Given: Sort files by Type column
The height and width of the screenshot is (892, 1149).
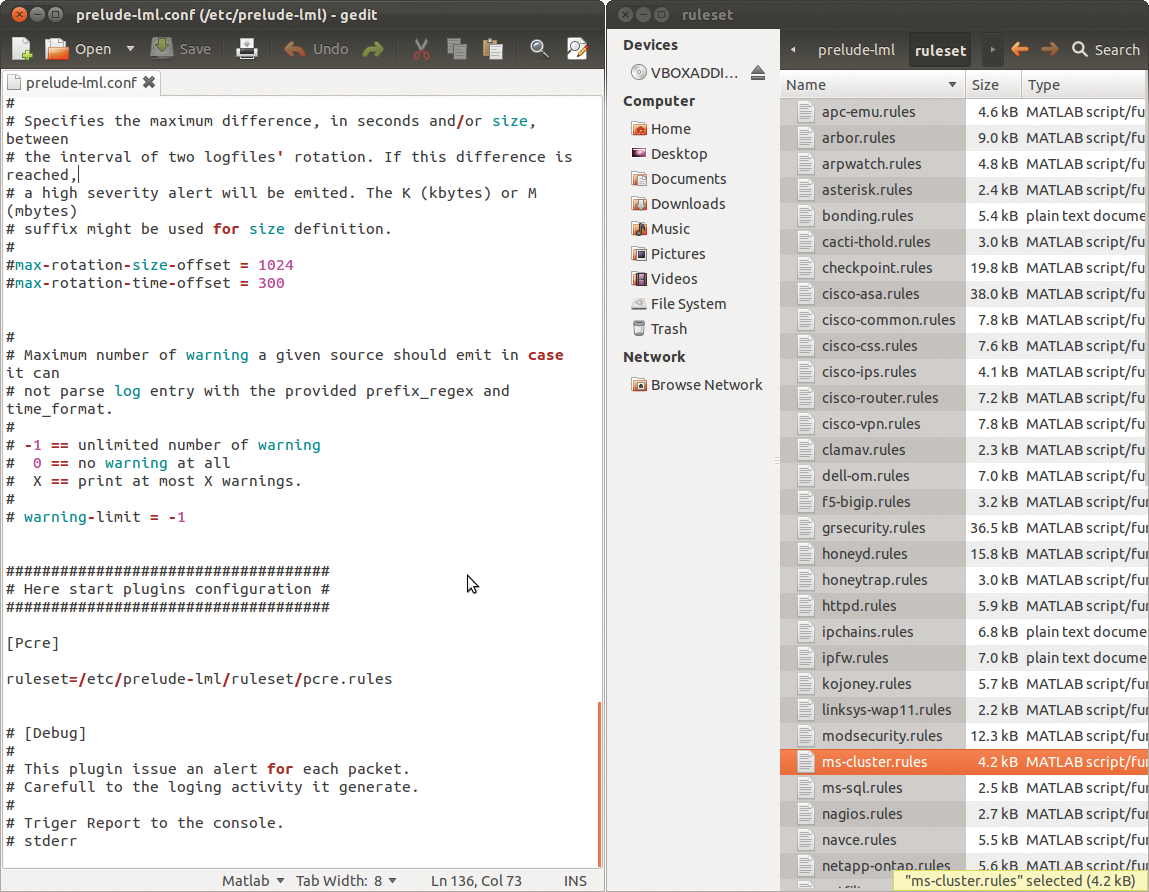Looking at the screenshot, I should coord(1085,85).
